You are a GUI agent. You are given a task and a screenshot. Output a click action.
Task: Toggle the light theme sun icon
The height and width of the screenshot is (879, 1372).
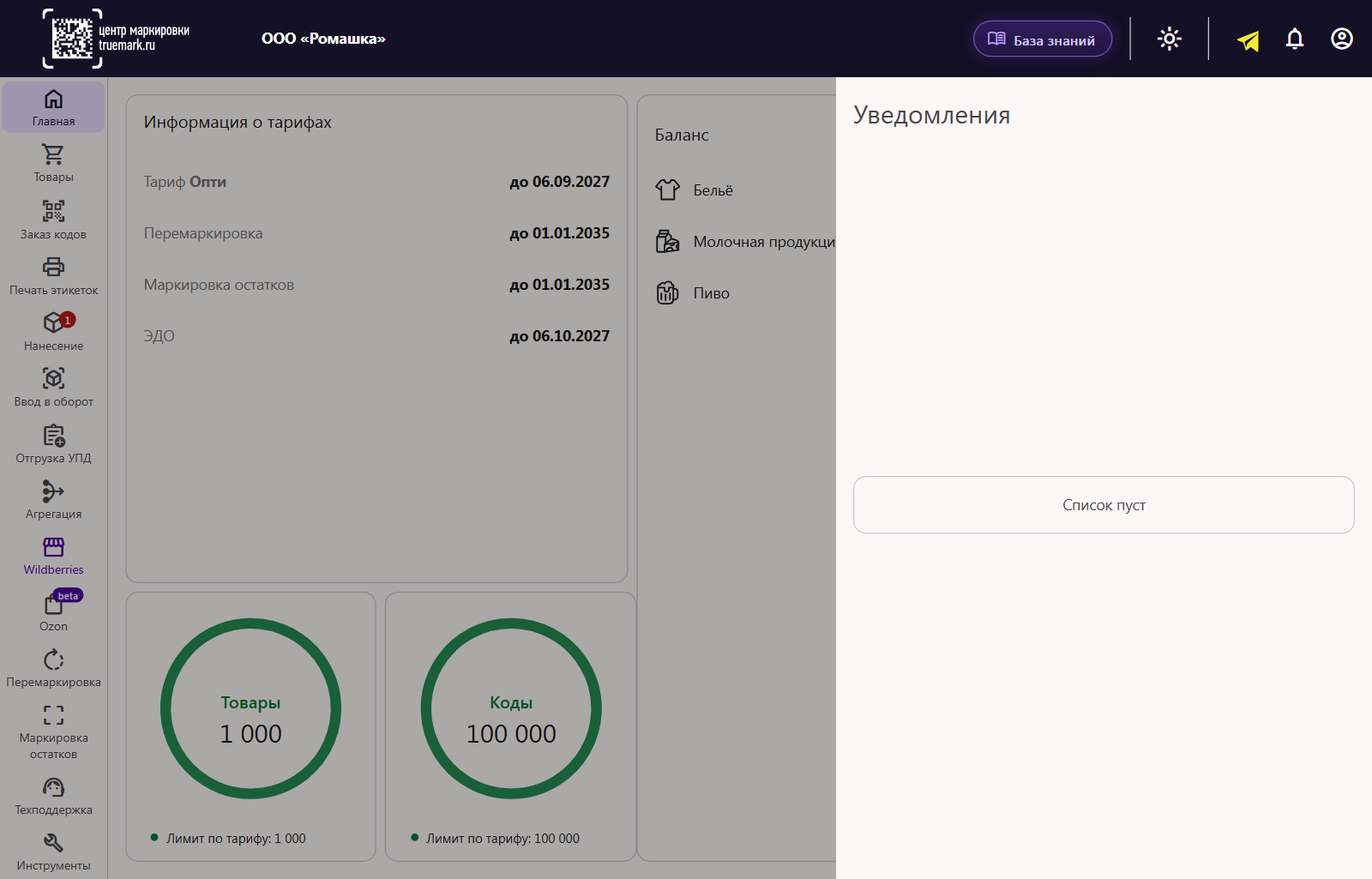click(1170, 39)
